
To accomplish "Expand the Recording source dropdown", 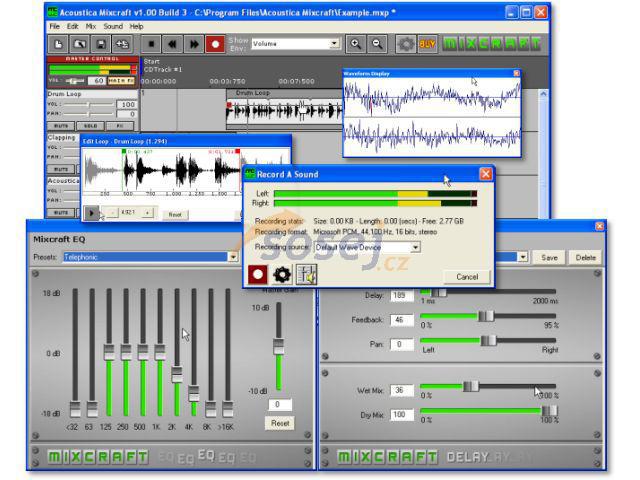I will click(414, 247).
